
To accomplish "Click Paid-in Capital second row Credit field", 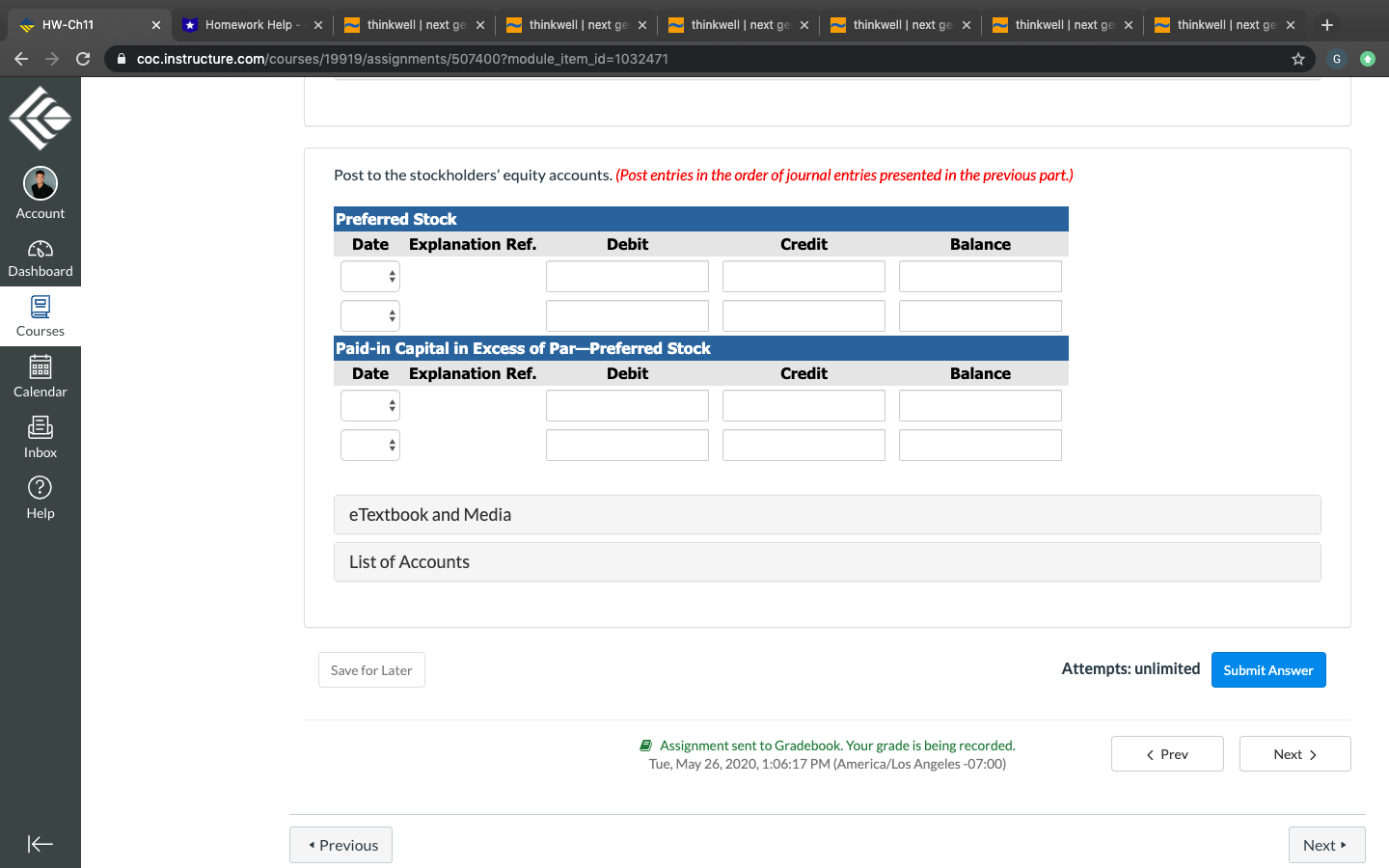I will [803, 445].
